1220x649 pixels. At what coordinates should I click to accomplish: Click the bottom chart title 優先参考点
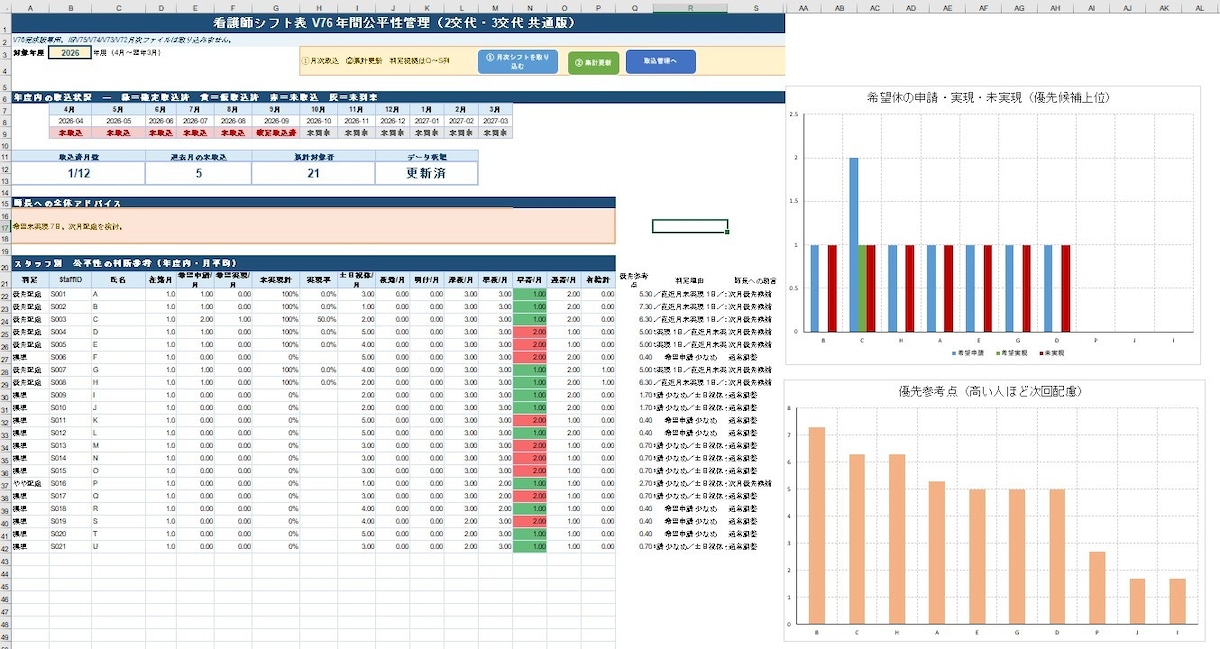click(989, 391)
